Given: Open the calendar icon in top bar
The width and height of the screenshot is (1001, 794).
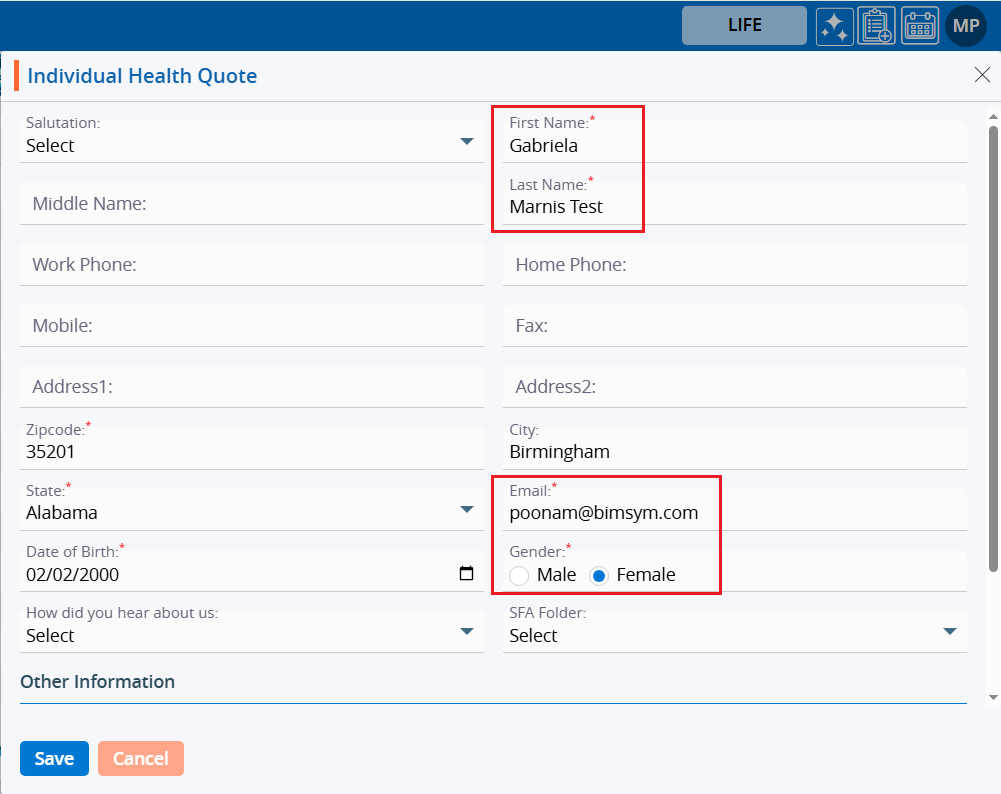Looking at the screenshot, I should point(920,26).
